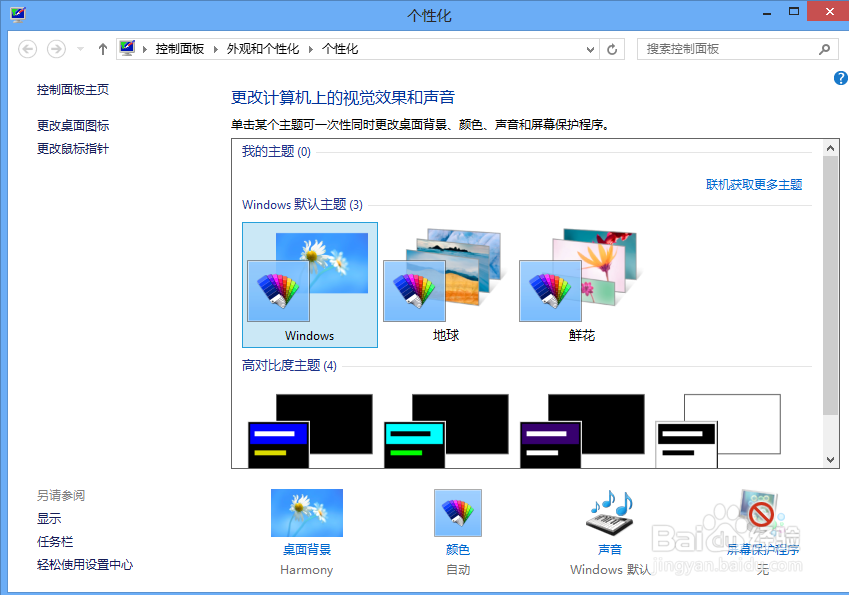This screenshot has width=849, height=595.
Task: Select the Windows theme
Action: coord(310,285)
